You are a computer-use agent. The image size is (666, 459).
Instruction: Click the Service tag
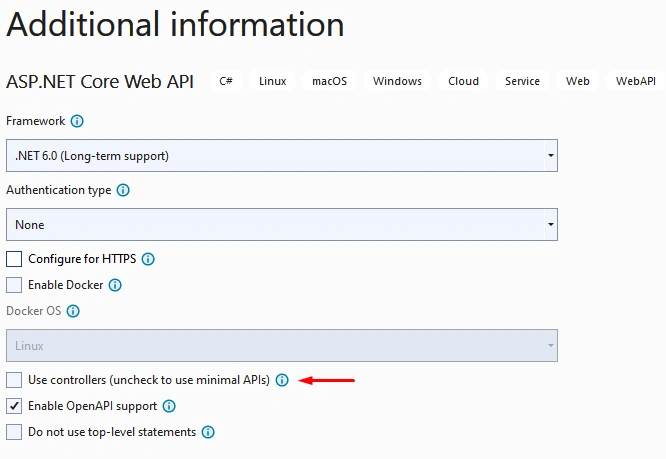[522, 81]
